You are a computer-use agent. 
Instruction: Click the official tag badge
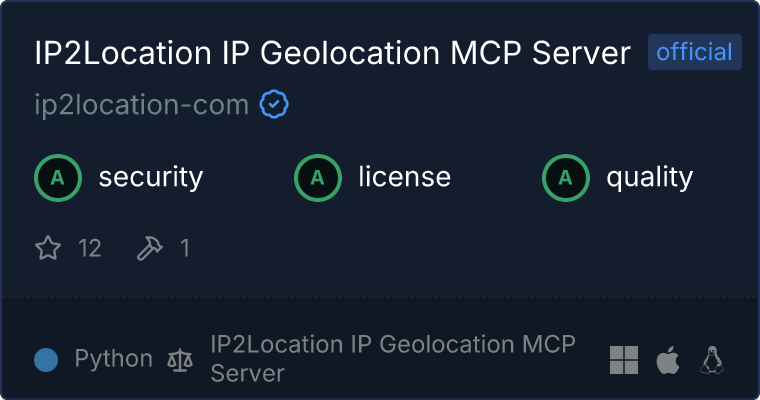coord(694,52)
